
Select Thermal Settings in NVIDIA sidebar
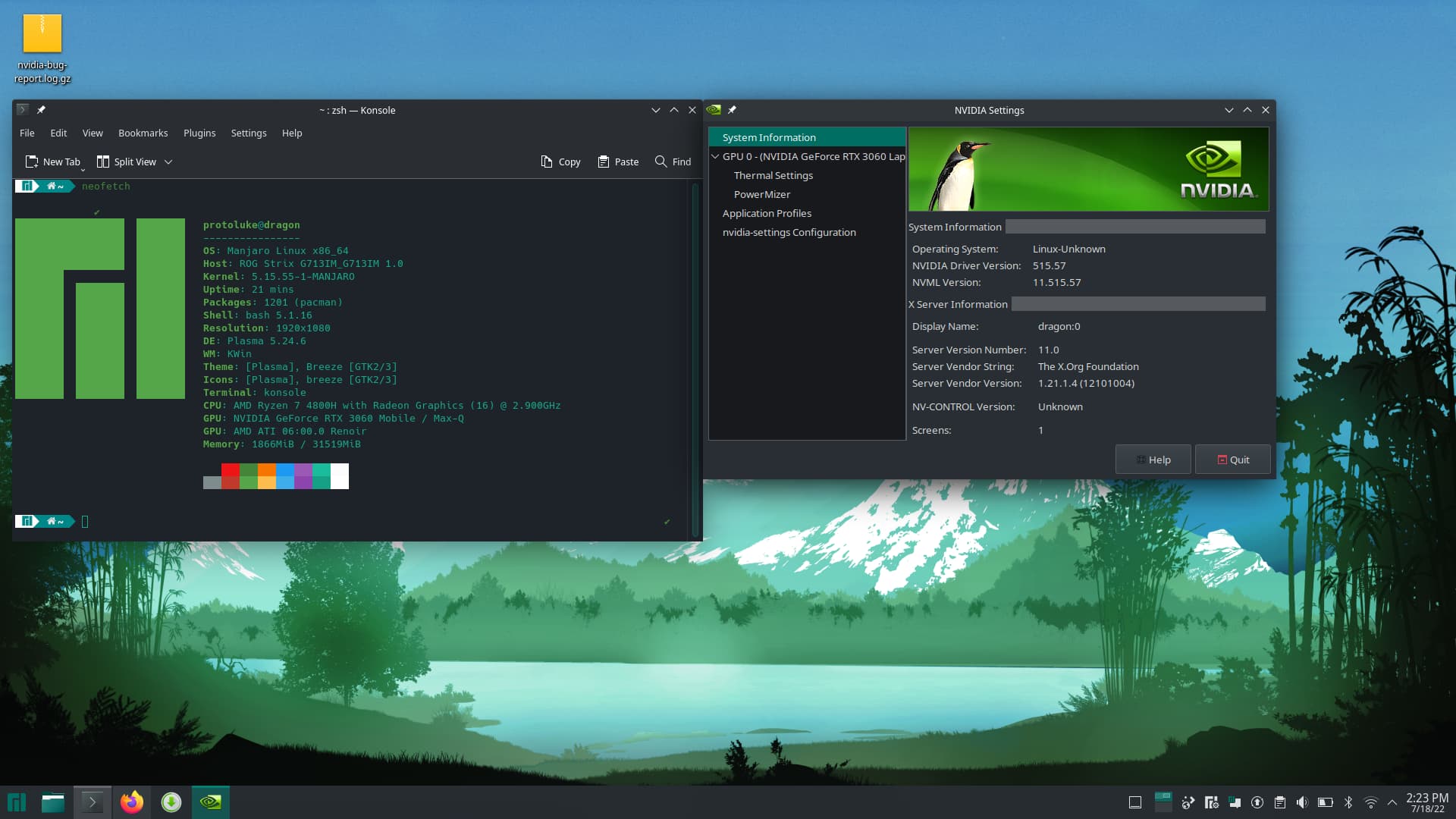pyautogui.click(x=773, y=175)
